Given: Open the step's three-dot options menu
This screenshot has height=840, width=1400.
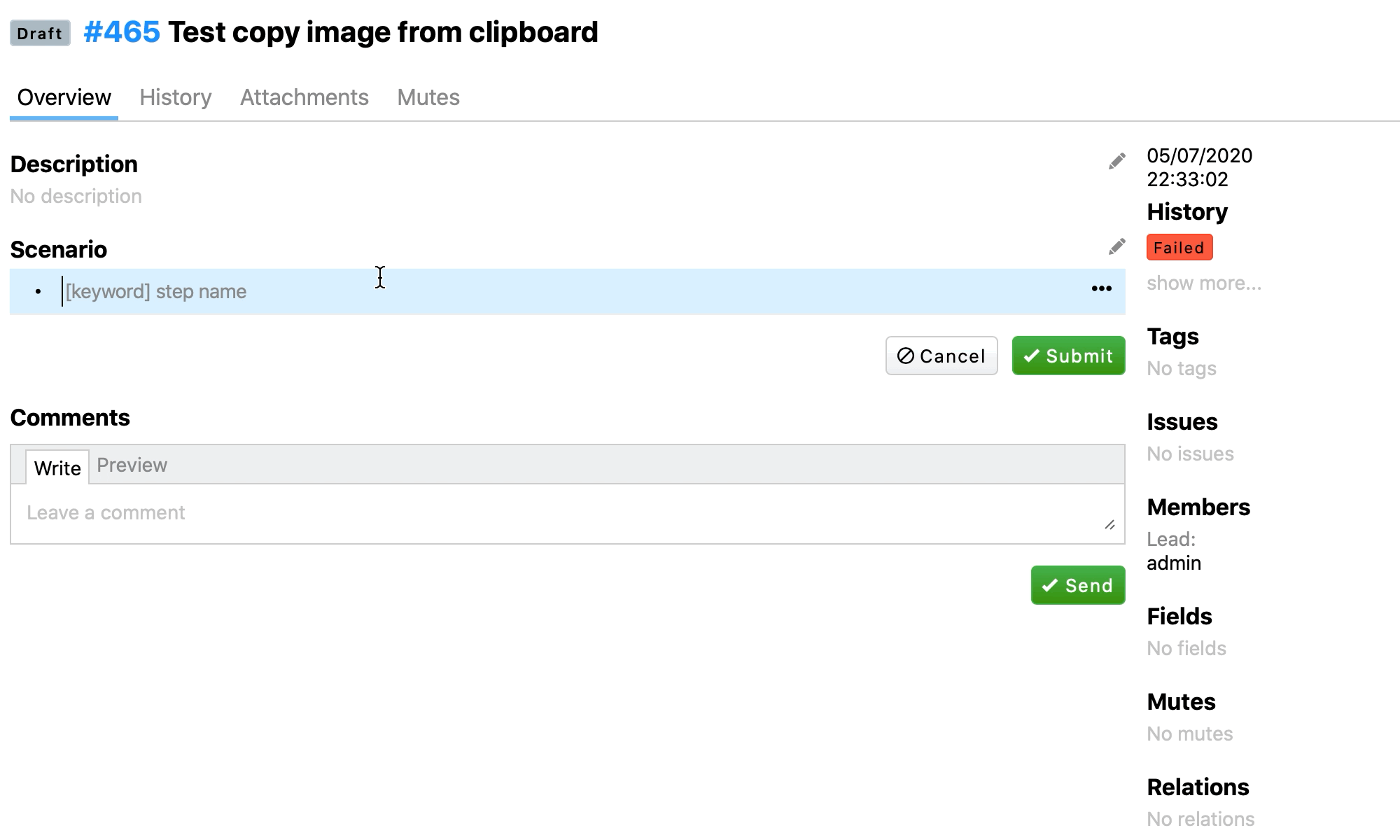Looking at the screenshot, I should 1101,289.
